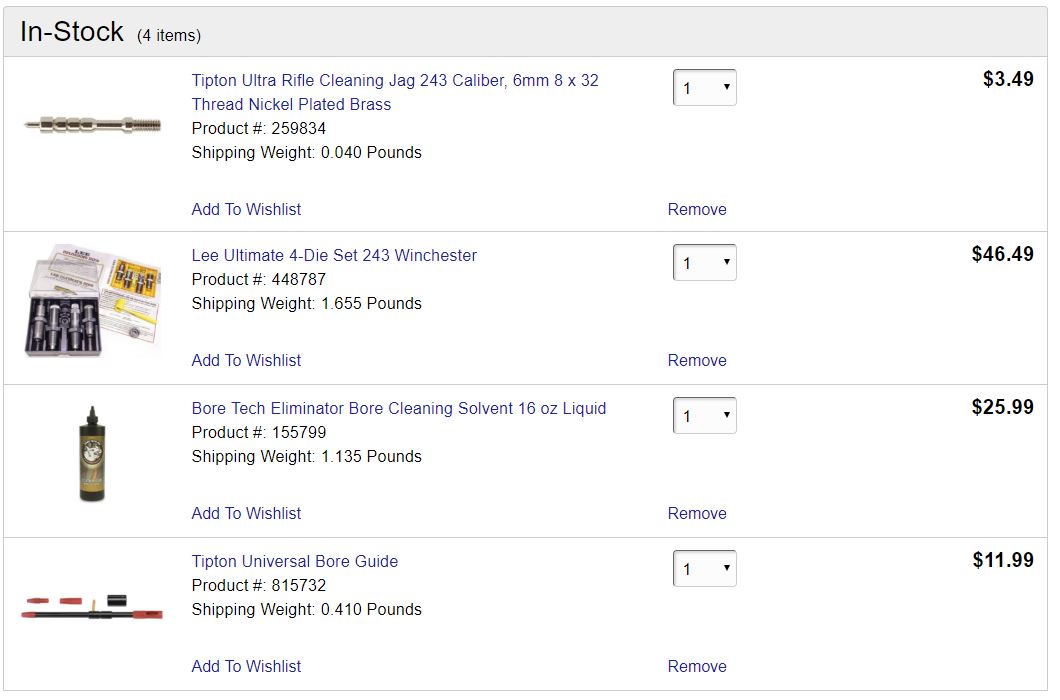Remove Tipton Cleaning Jag from cart
The width and height of the screenshot is (1060, 700).
coord(697,209)
